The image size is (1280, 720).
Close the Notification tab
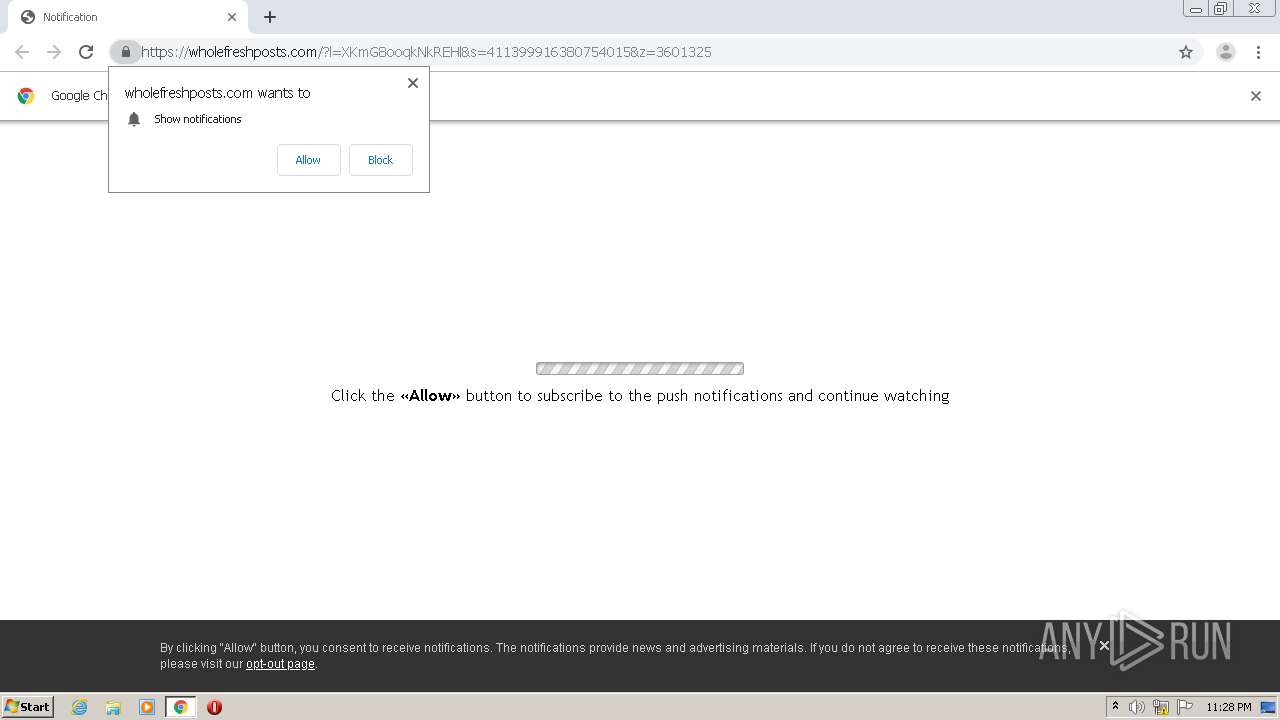232,17
